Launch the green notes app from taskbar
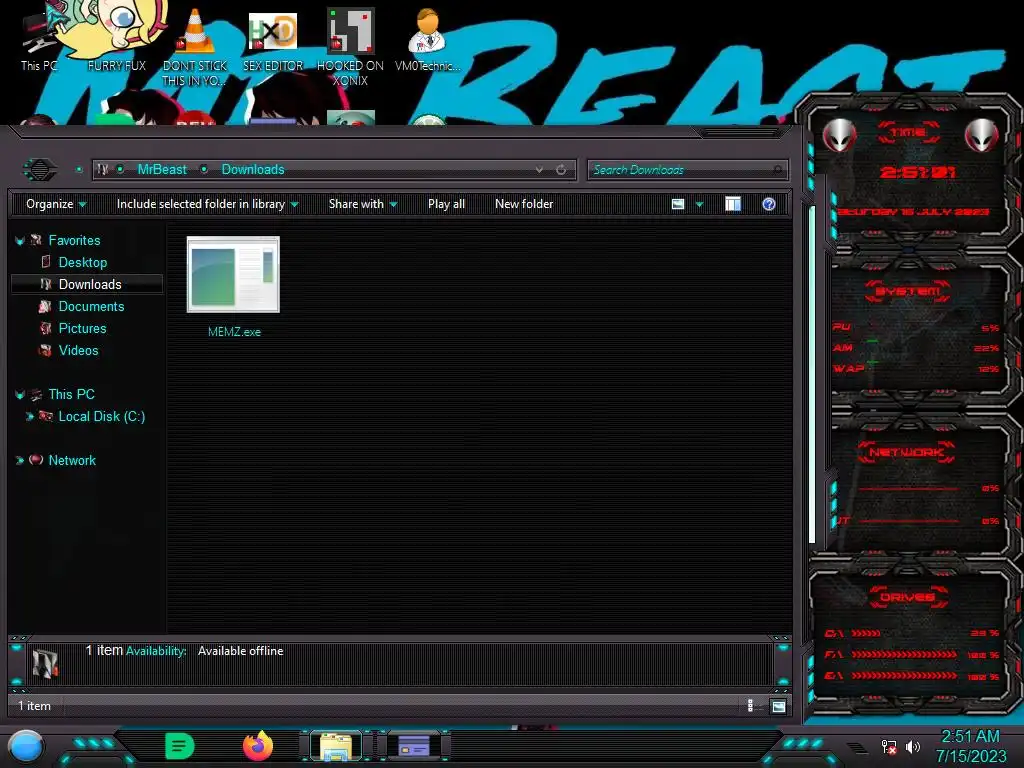 pyautogui.click(x=180, y=746)
